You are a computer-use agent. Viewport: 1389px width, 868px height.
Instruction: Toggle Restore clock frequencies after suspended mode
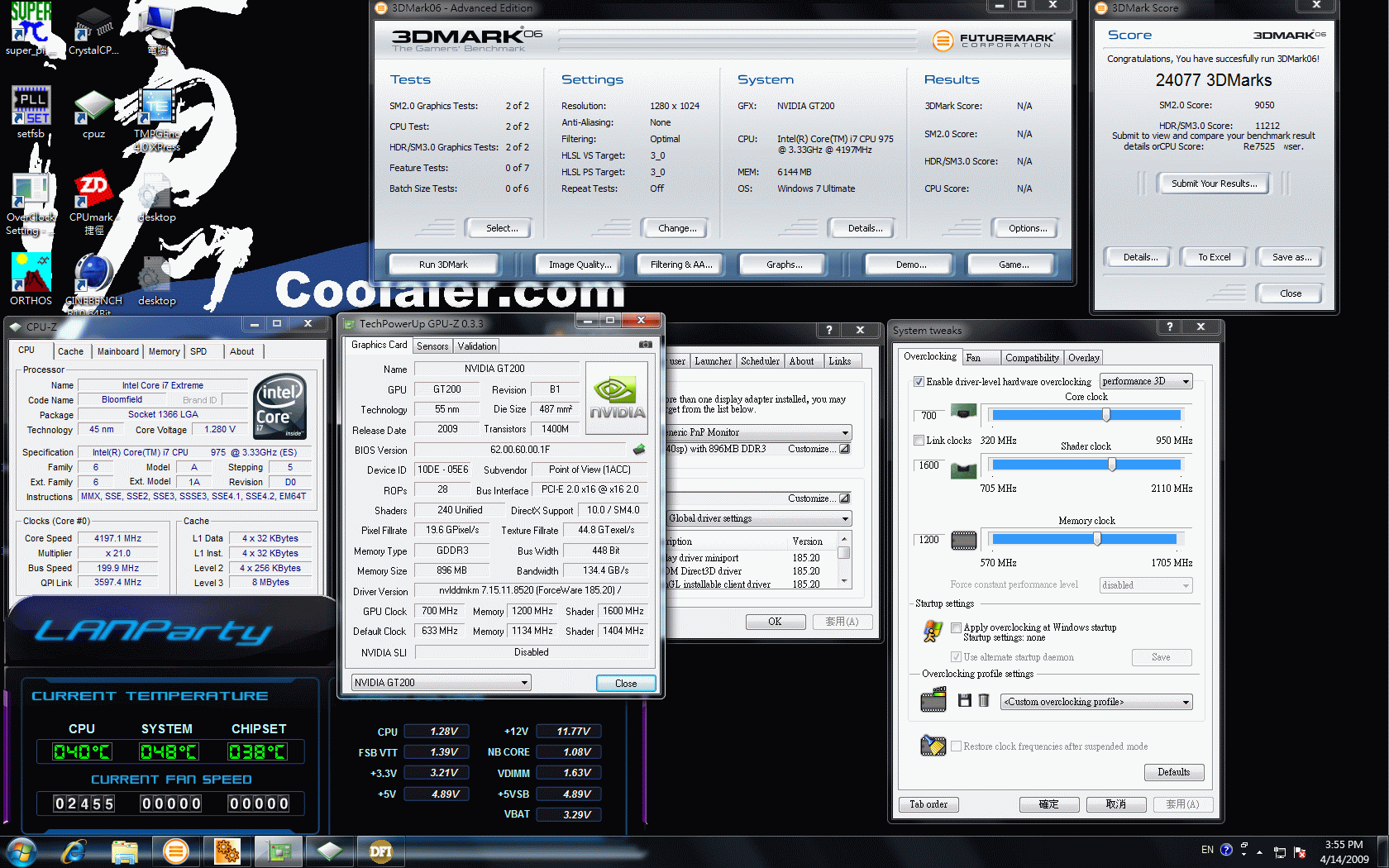point(956,746)
